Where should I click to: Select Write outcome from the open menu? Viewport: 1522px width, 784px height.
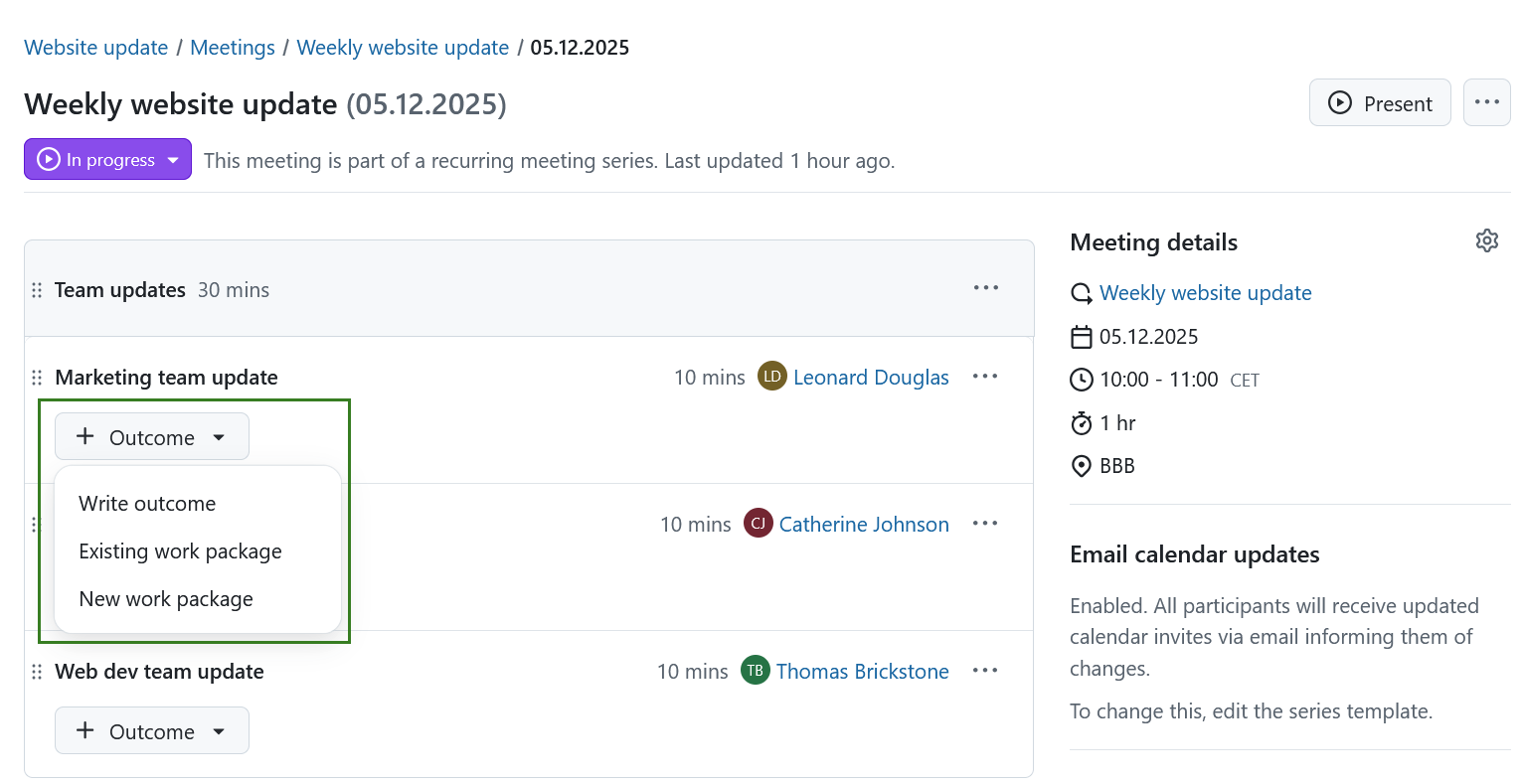tap(147, 504)
